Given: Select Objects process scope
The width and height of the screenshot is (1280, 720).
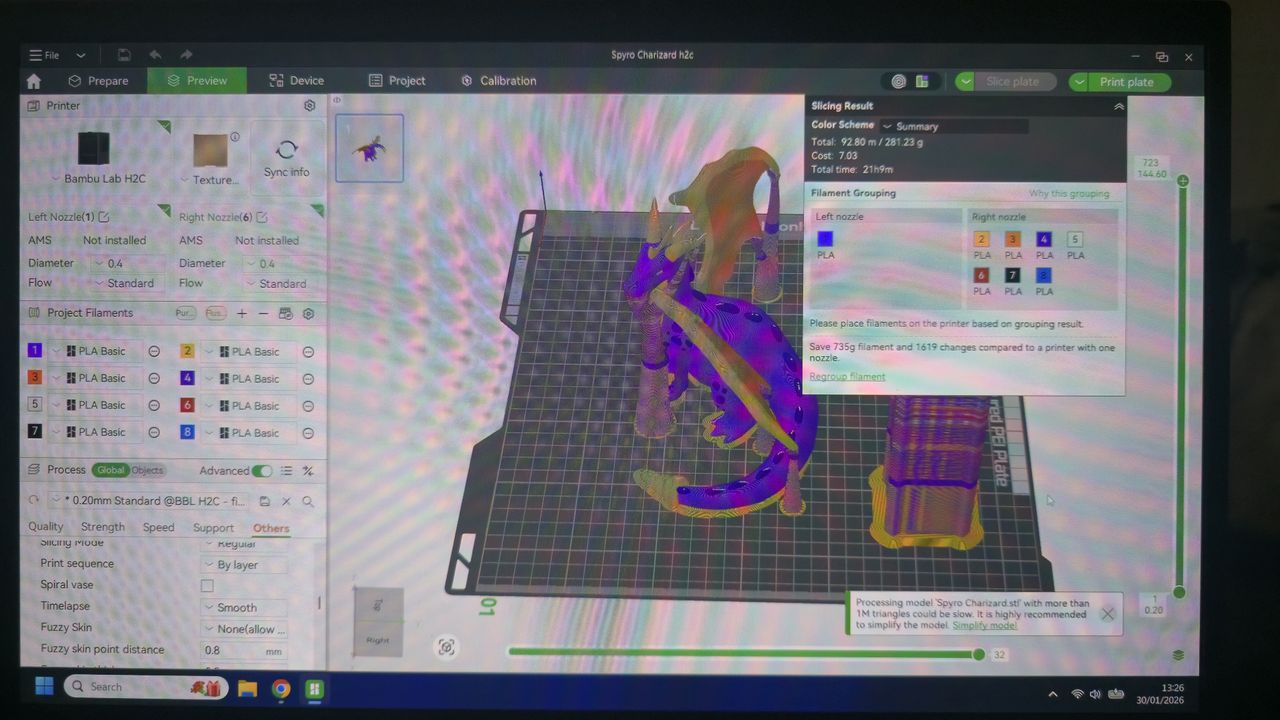Looking at the screenshot, I should point(148,470).
